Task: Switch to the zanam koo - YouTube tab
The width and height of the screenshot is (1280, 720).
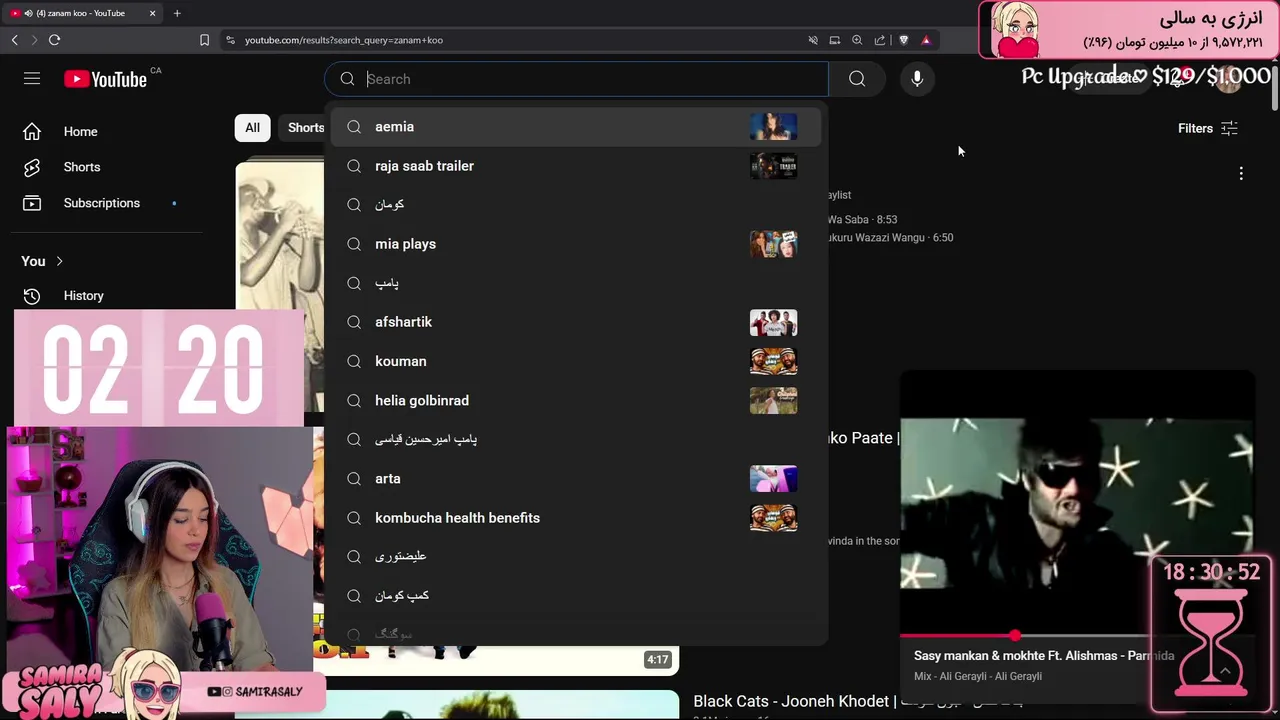Action: 82,13
